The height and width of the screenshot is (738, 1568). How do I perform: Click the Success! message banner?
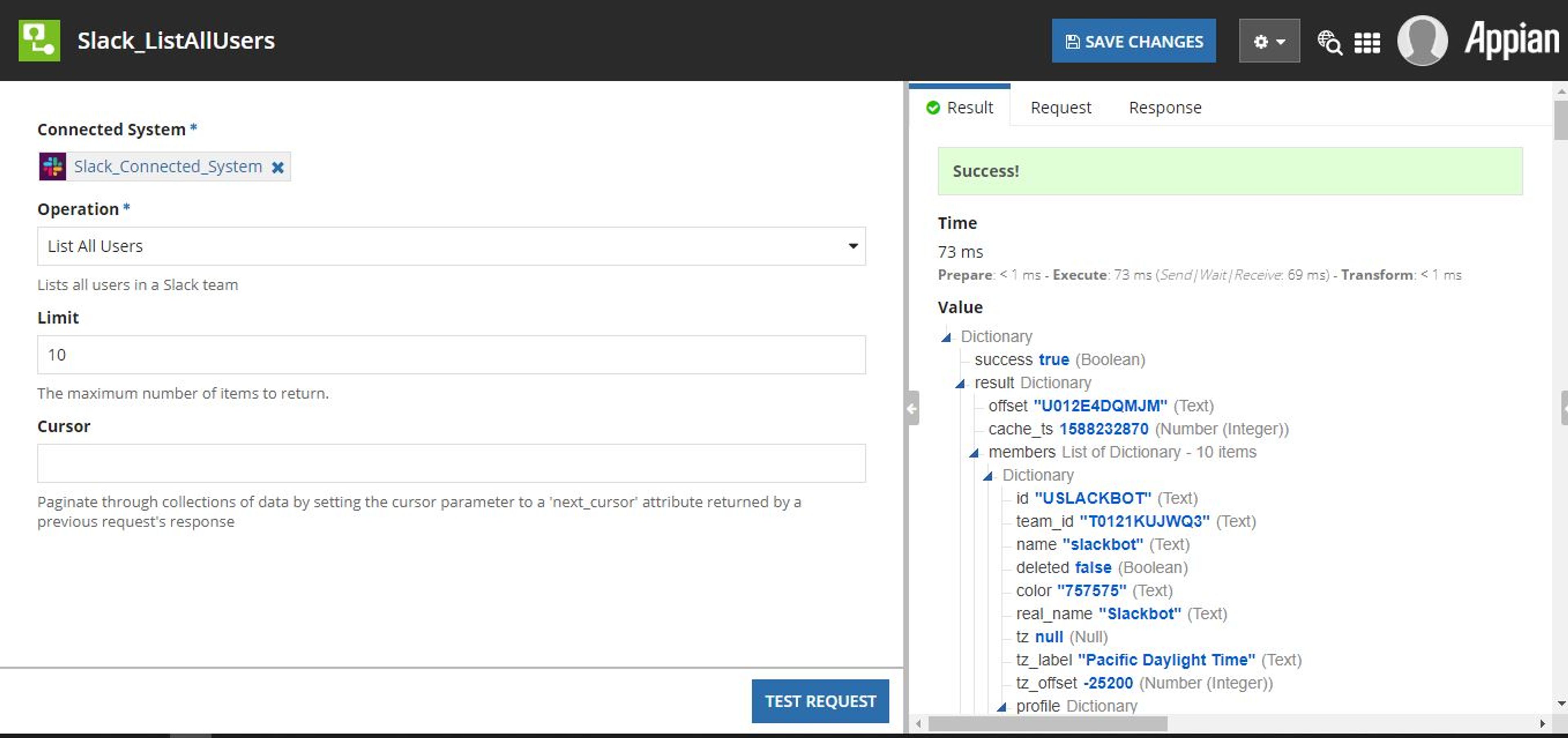point(1229,171)
